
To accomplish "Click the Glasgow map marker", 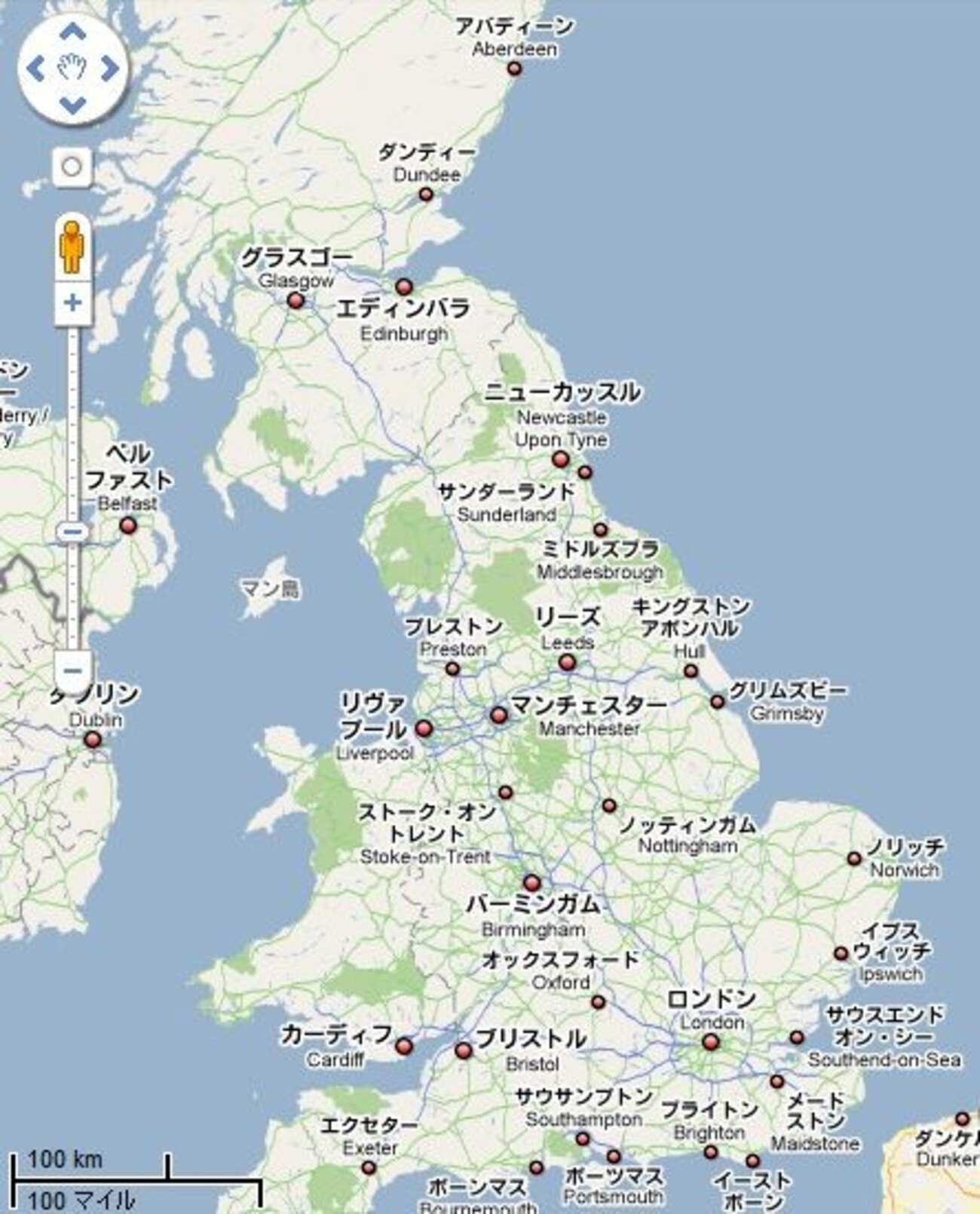I will pyautogui.click(x=296, y=301).
